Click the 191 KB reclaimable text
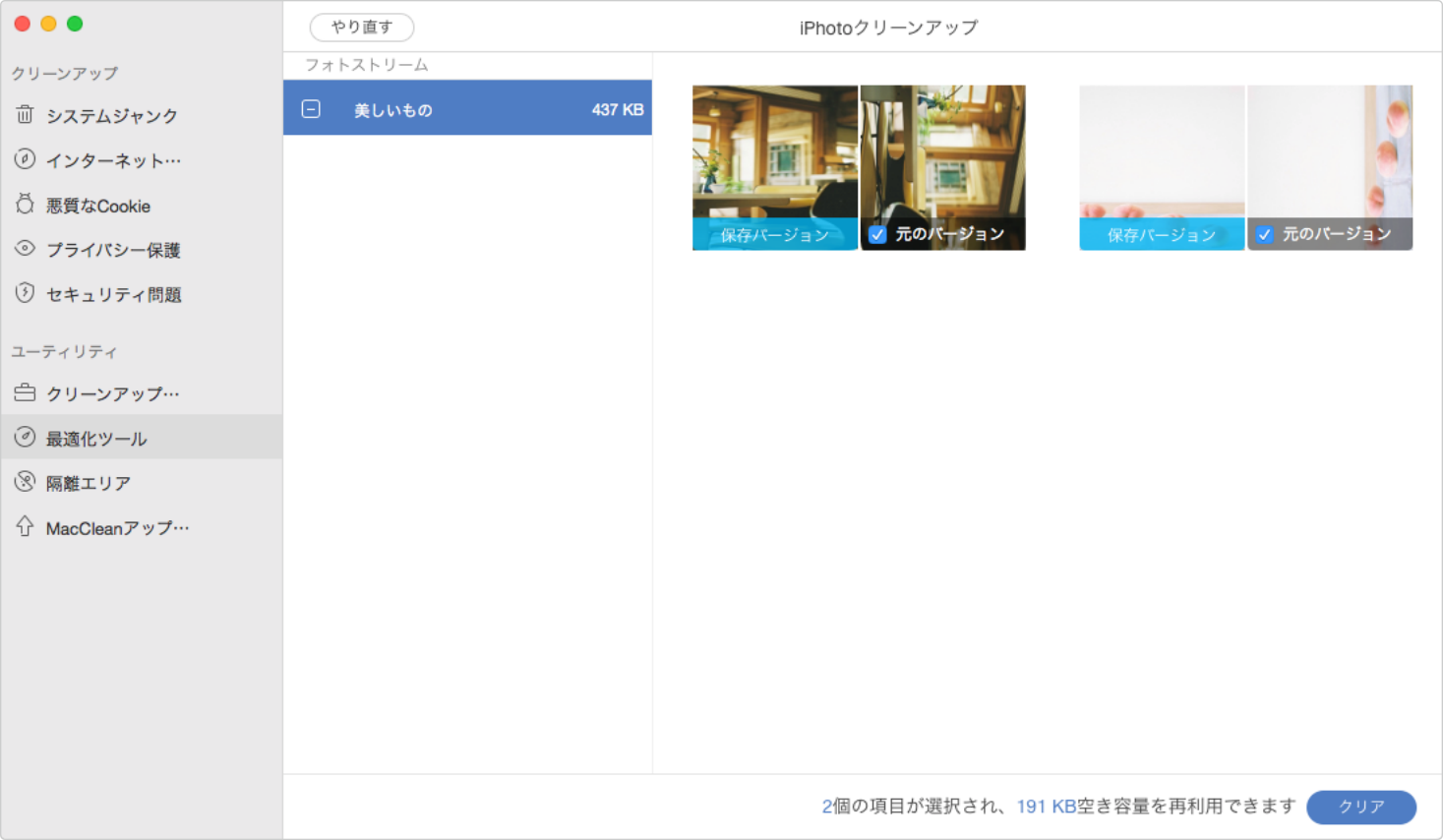This screenshot has width=1443, height=840. (1047, 807)
